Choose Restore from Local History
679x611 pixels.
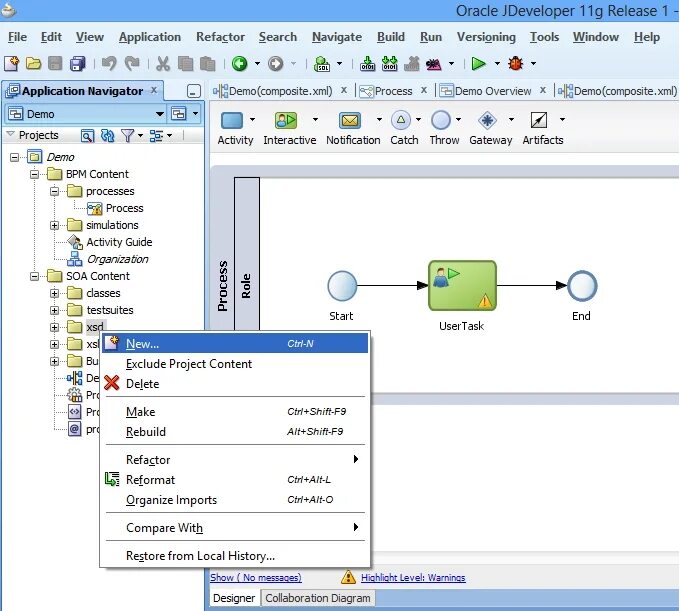[235, 556]
